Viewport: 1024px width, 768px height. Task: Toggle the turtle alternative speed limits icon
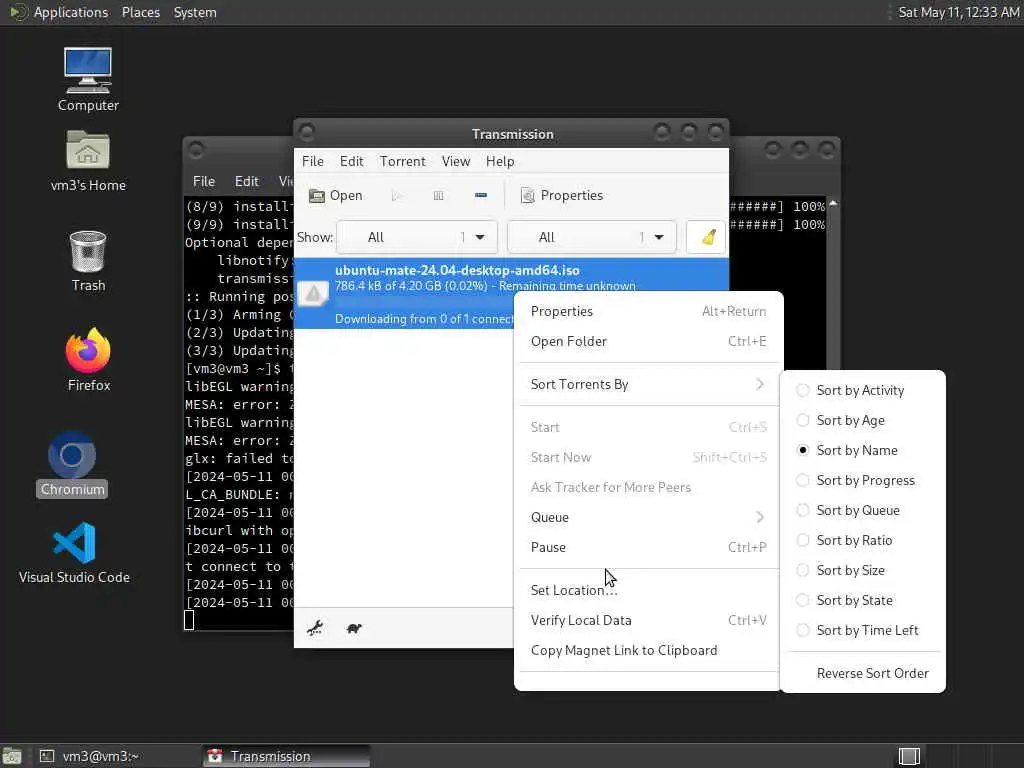point(355,628)
